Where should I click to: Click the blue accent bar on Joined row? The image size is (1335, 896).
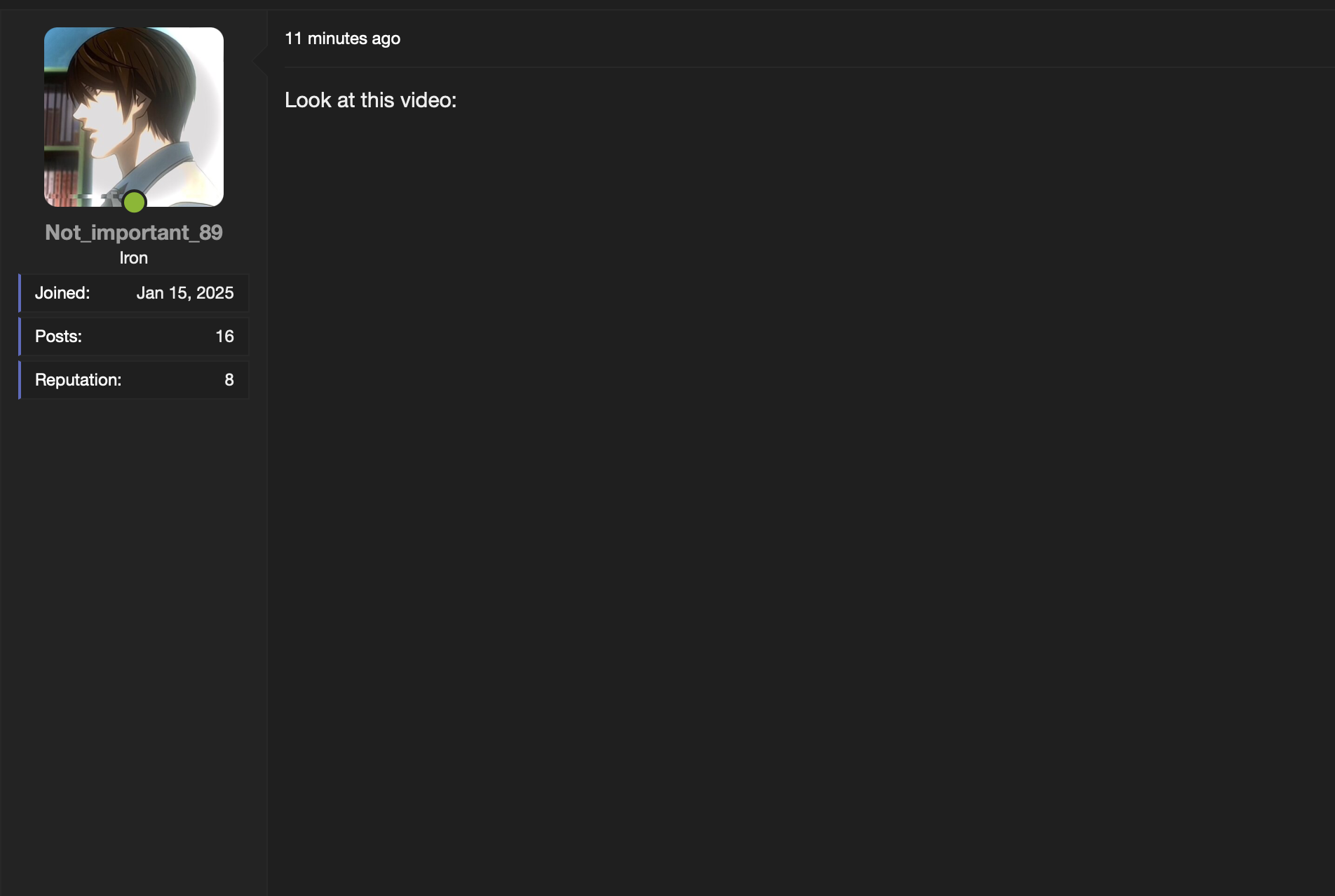point(20,293)
